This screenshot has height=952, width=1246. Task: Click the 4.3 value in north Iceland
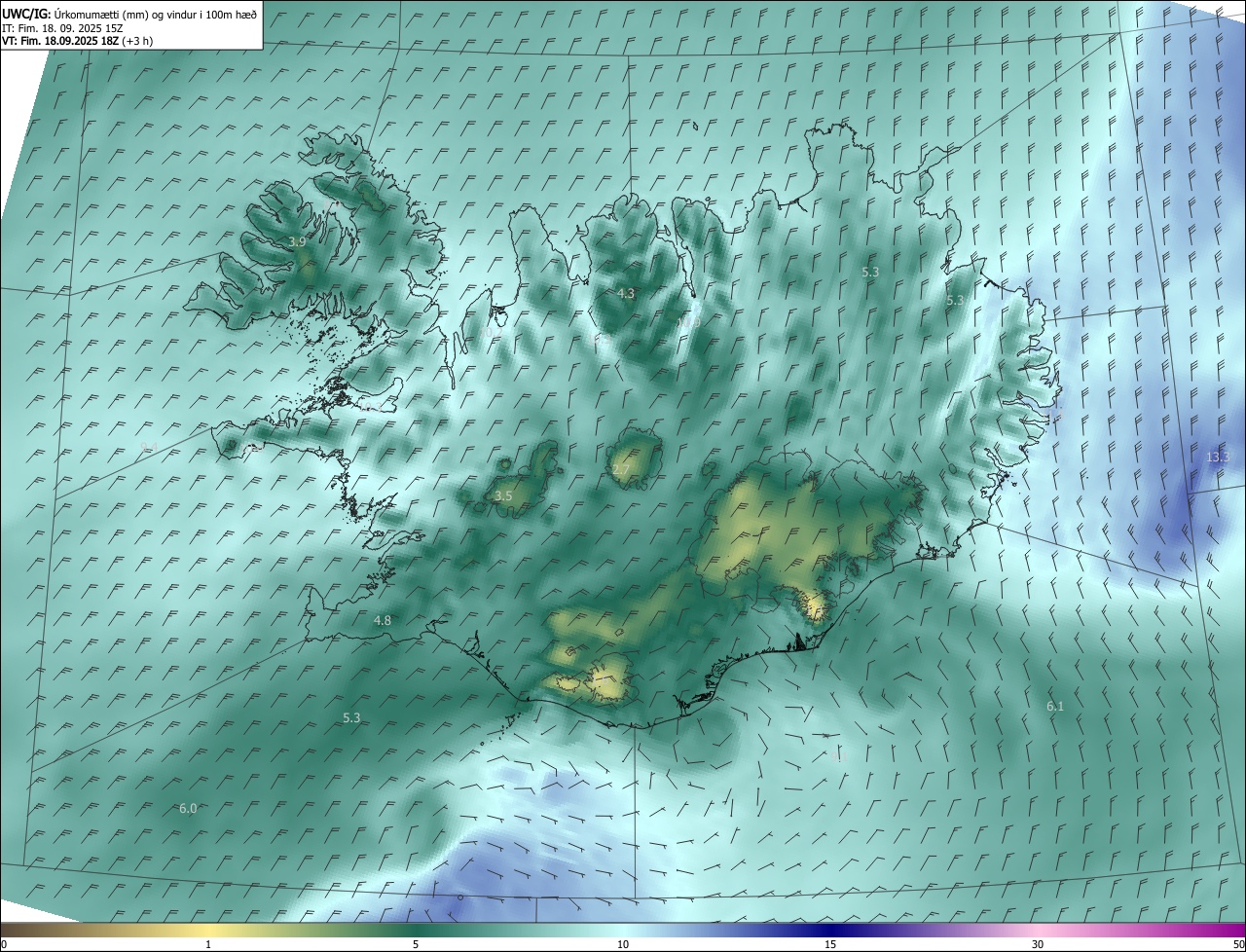626,293
